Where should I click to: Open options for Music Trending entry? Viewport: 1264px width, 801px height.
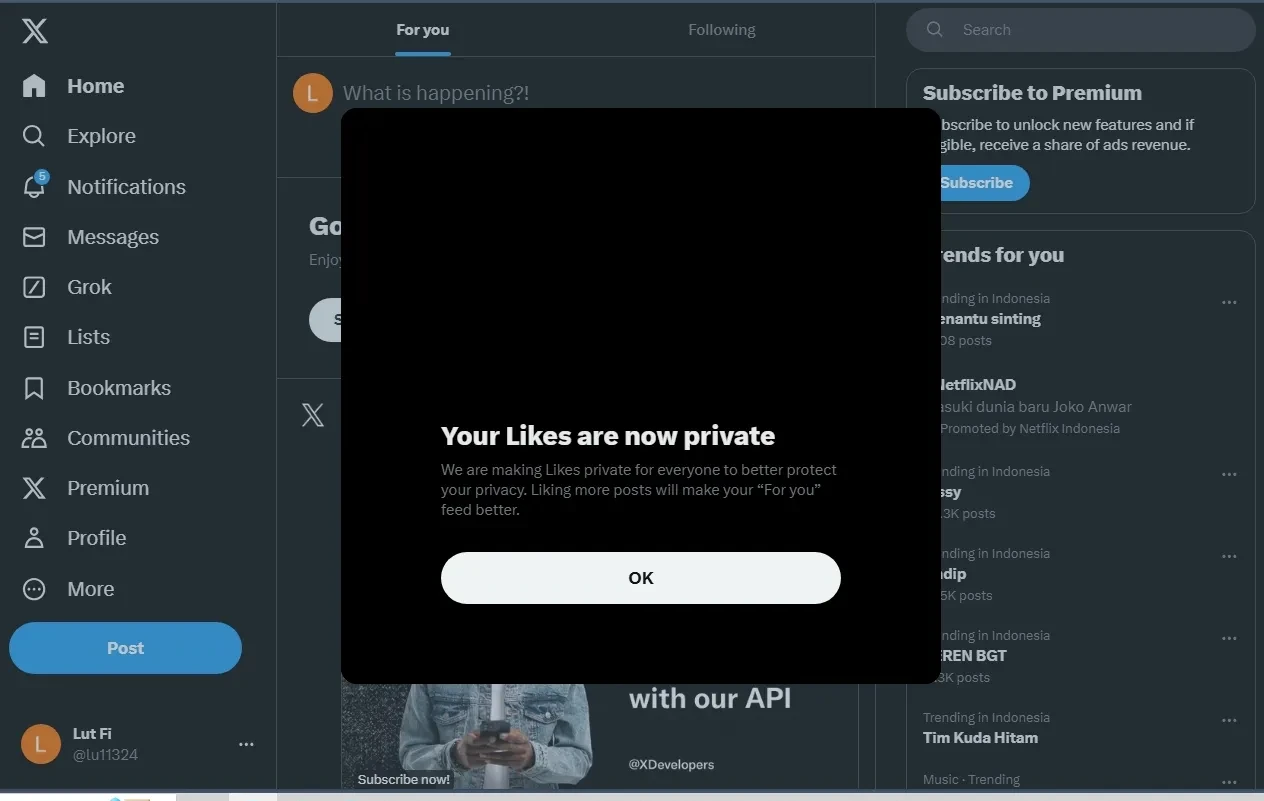click(1229, 782)
